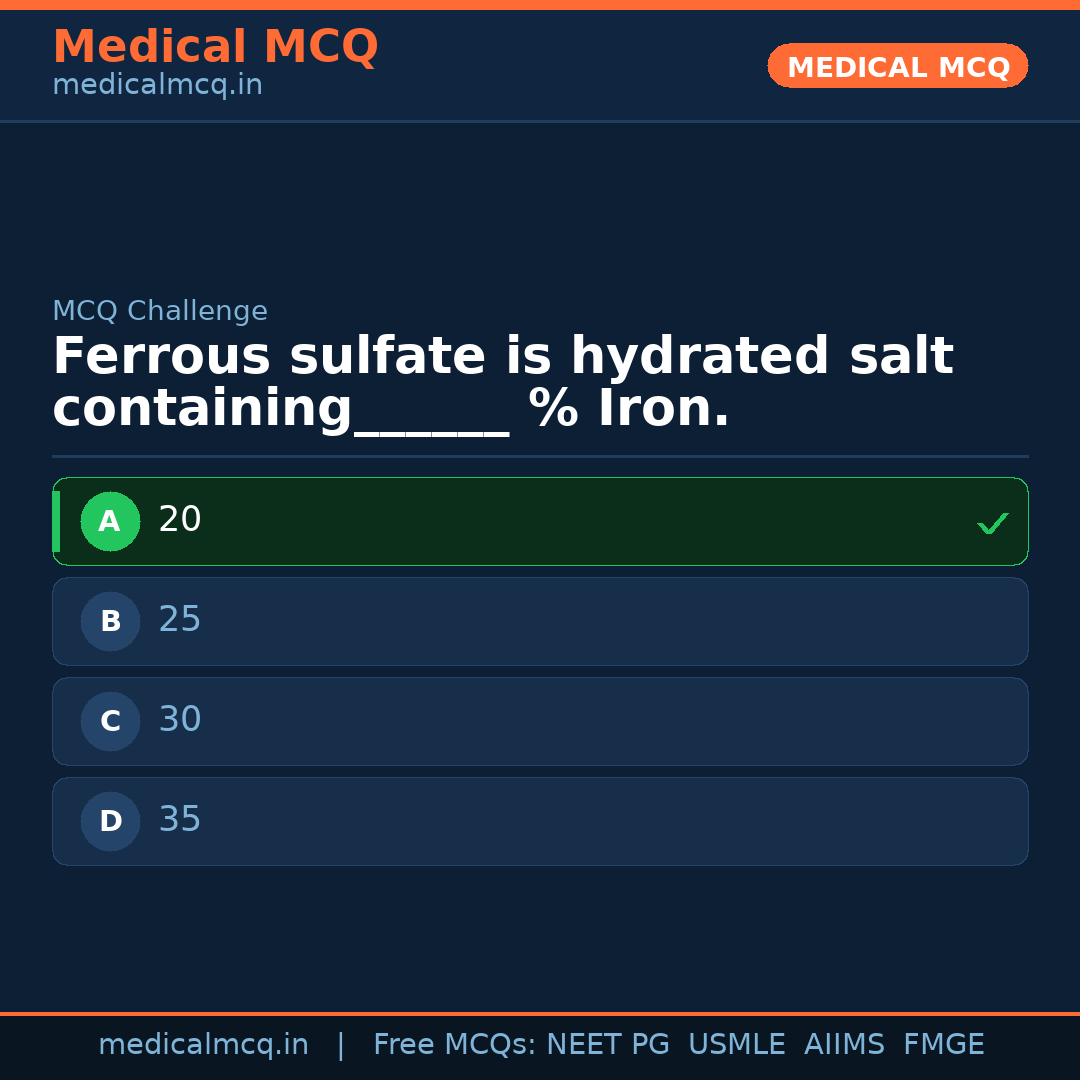Click the USMLE footer label

[x=736, y=1045]
